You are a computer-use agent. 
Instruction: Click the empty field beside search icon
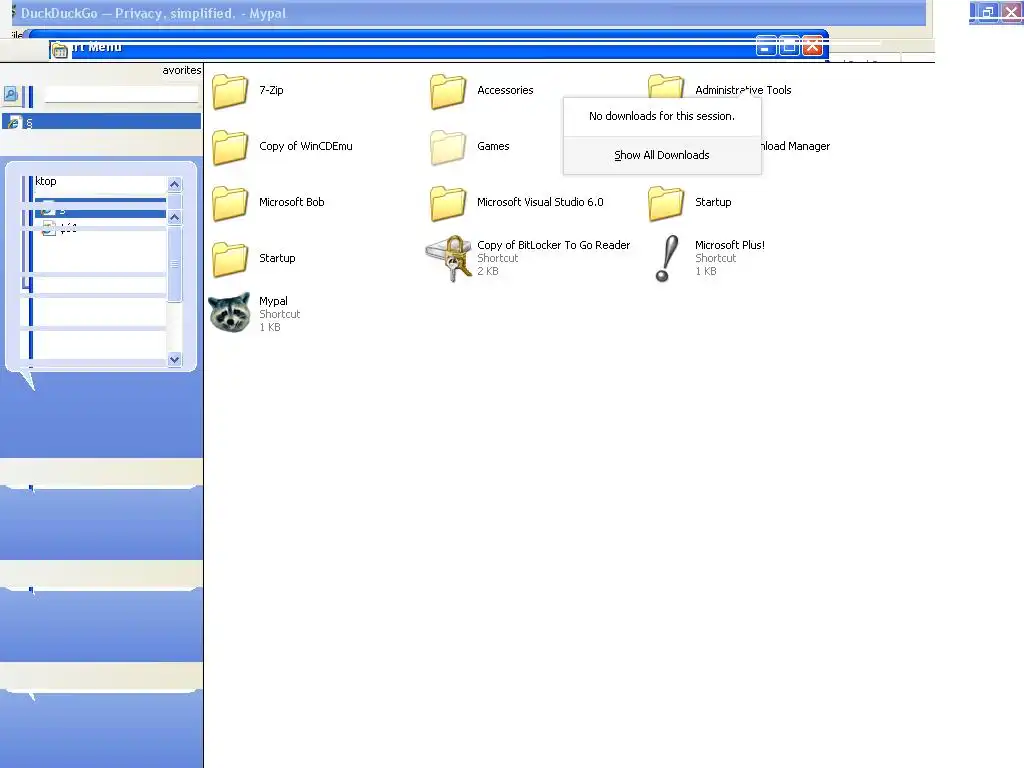121,95
